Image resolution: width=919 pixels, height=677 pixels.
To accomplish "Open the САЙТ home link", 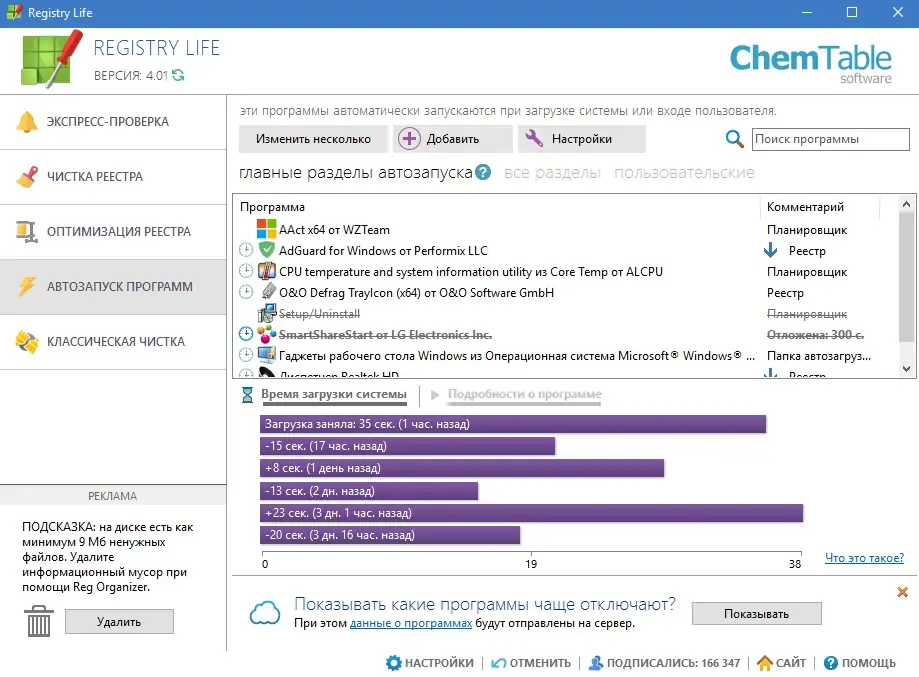I will (x=781, y=663).
